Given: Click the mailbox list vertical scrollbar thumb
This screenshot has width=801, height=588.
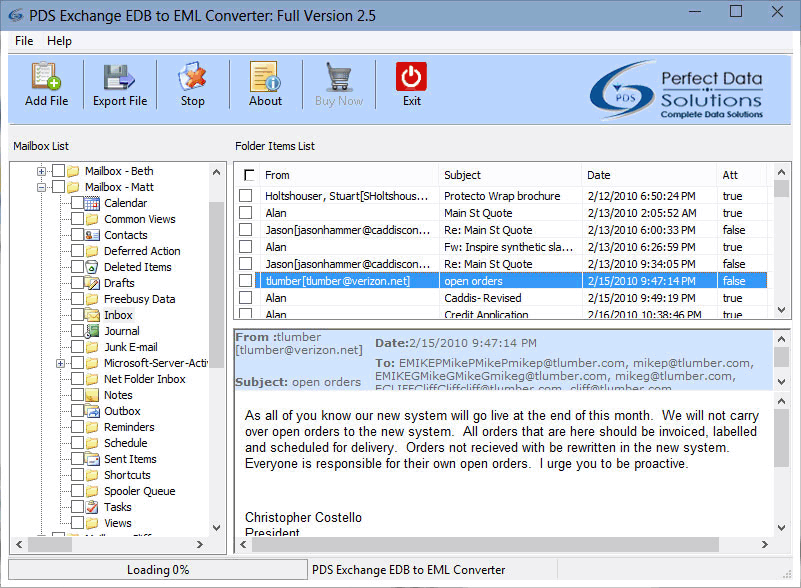Looking at the screenshot, I should [x=216, y=285].
